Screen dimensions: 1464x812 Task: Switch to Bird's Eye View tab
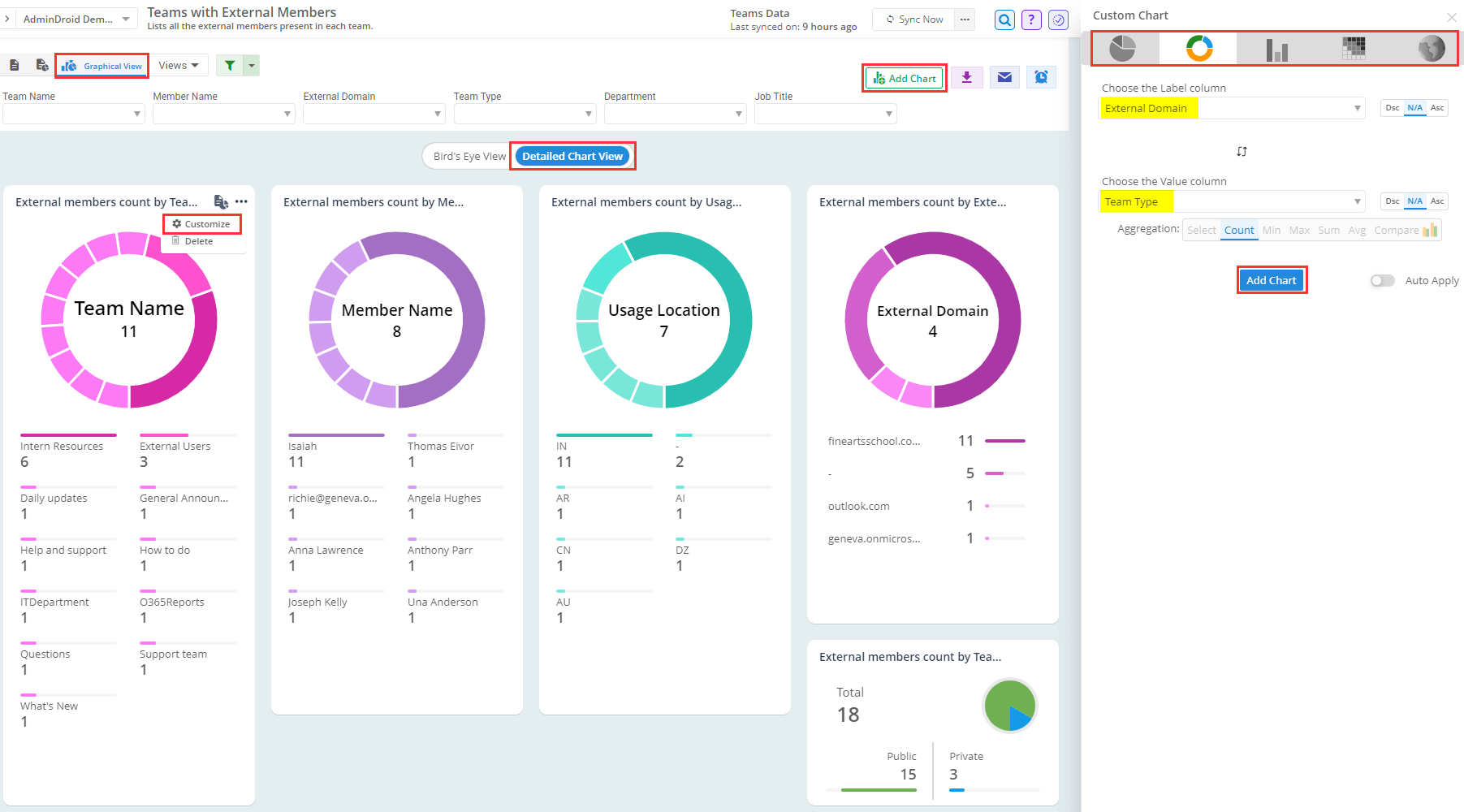coord(469,157)
